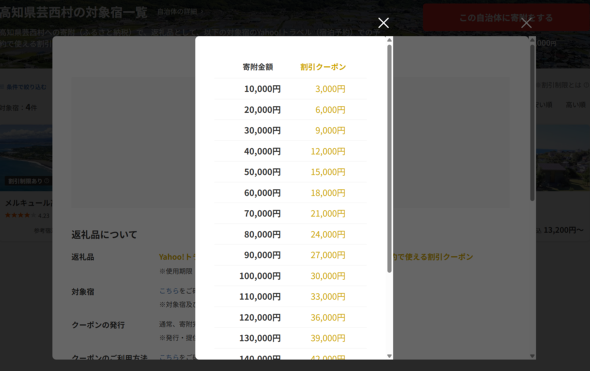Select the 9,000円 coupon value
Viewport: 590px width, 371px height.
(330, 131)
